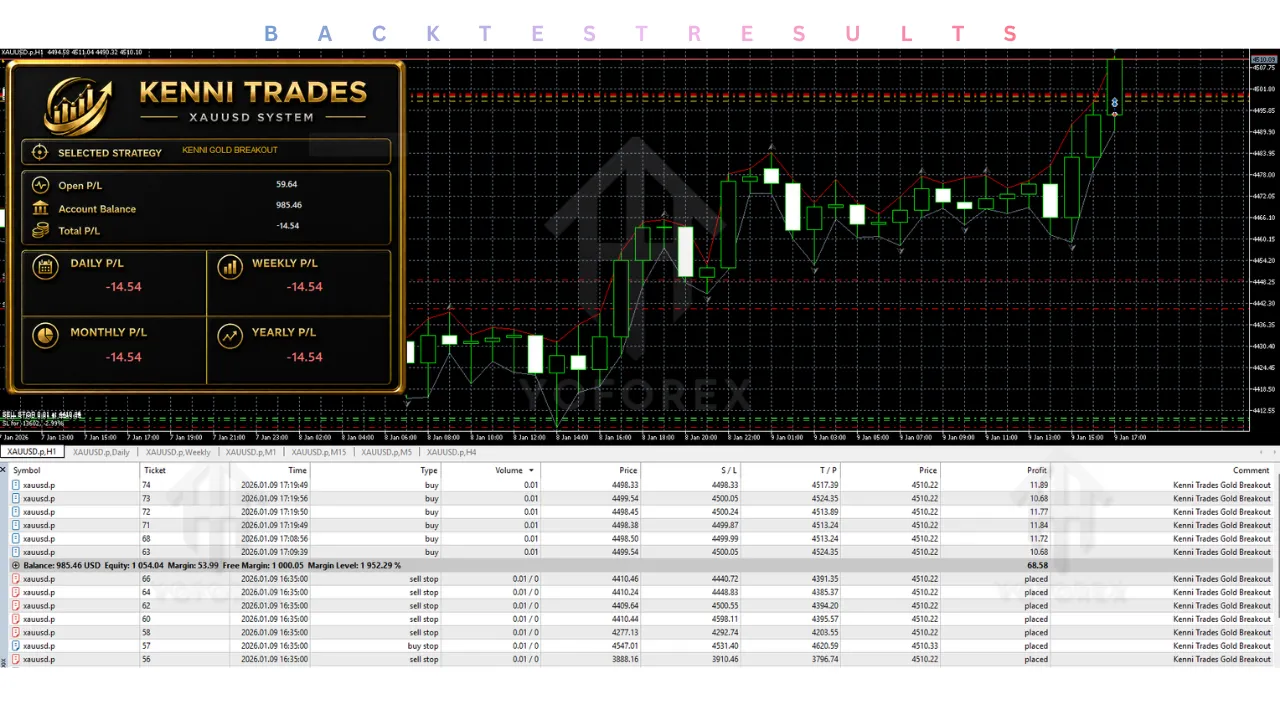Click the Kenni Trades gold chart logo
The width and height of the screenshot is (1280, 720).
pyautogui.click(x=78, y=105)
